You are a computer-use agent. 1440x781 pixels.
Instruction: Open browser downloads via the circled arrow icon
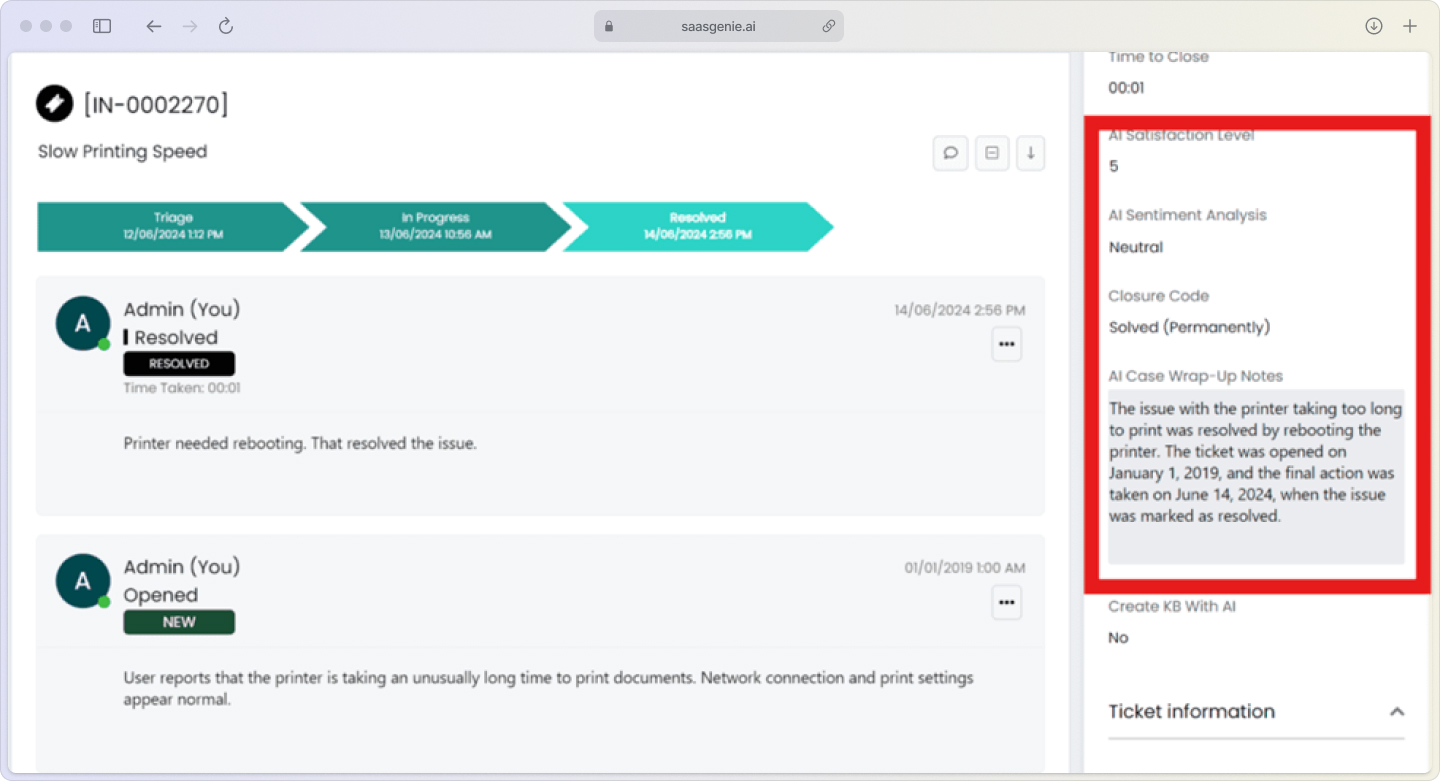tap(1373, 25)
